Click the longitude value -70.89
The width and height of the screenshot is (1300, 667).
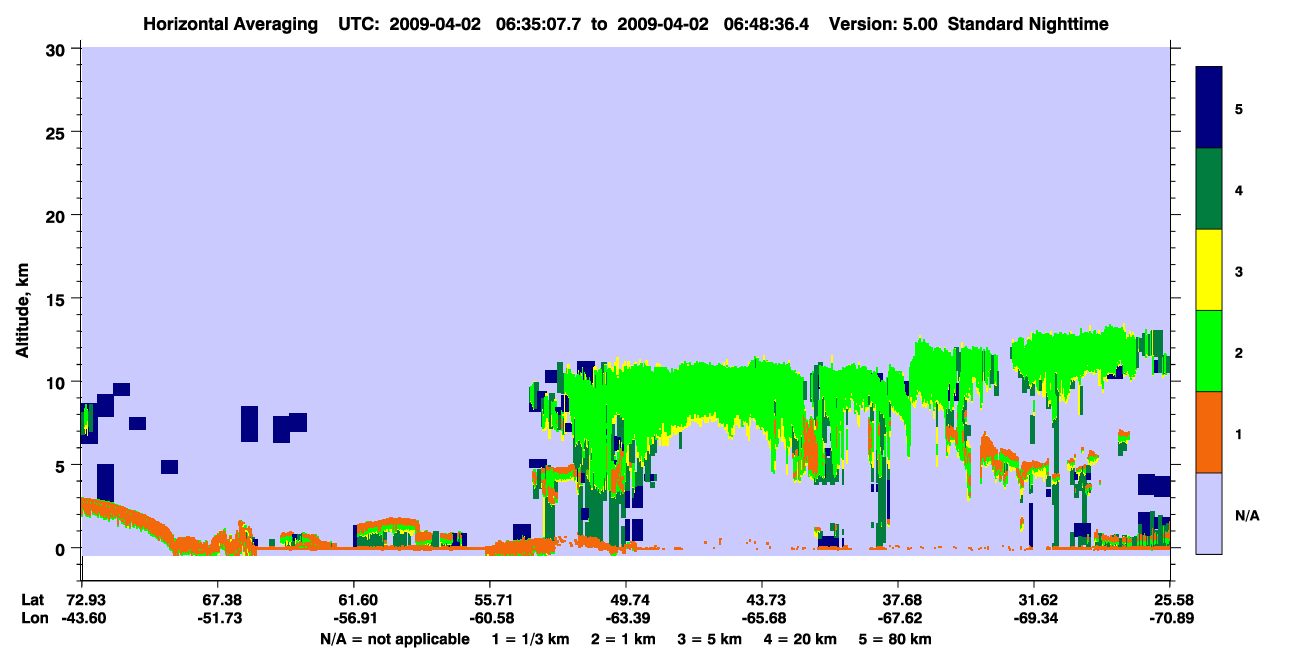pyautogui.click(x=1170, y=618)
